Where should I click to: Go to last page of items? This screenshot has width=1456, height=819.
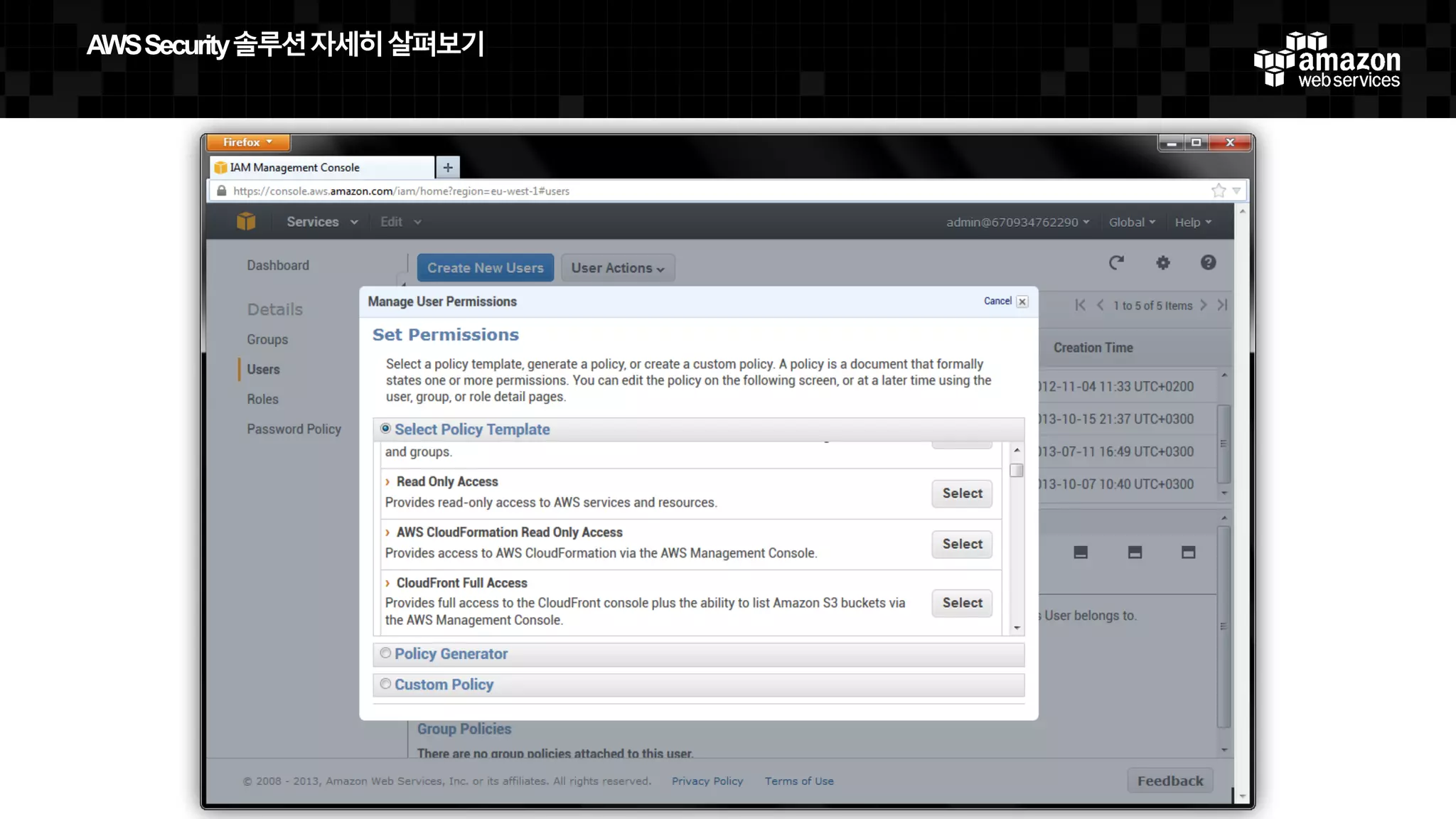[x=1222, y=305]
